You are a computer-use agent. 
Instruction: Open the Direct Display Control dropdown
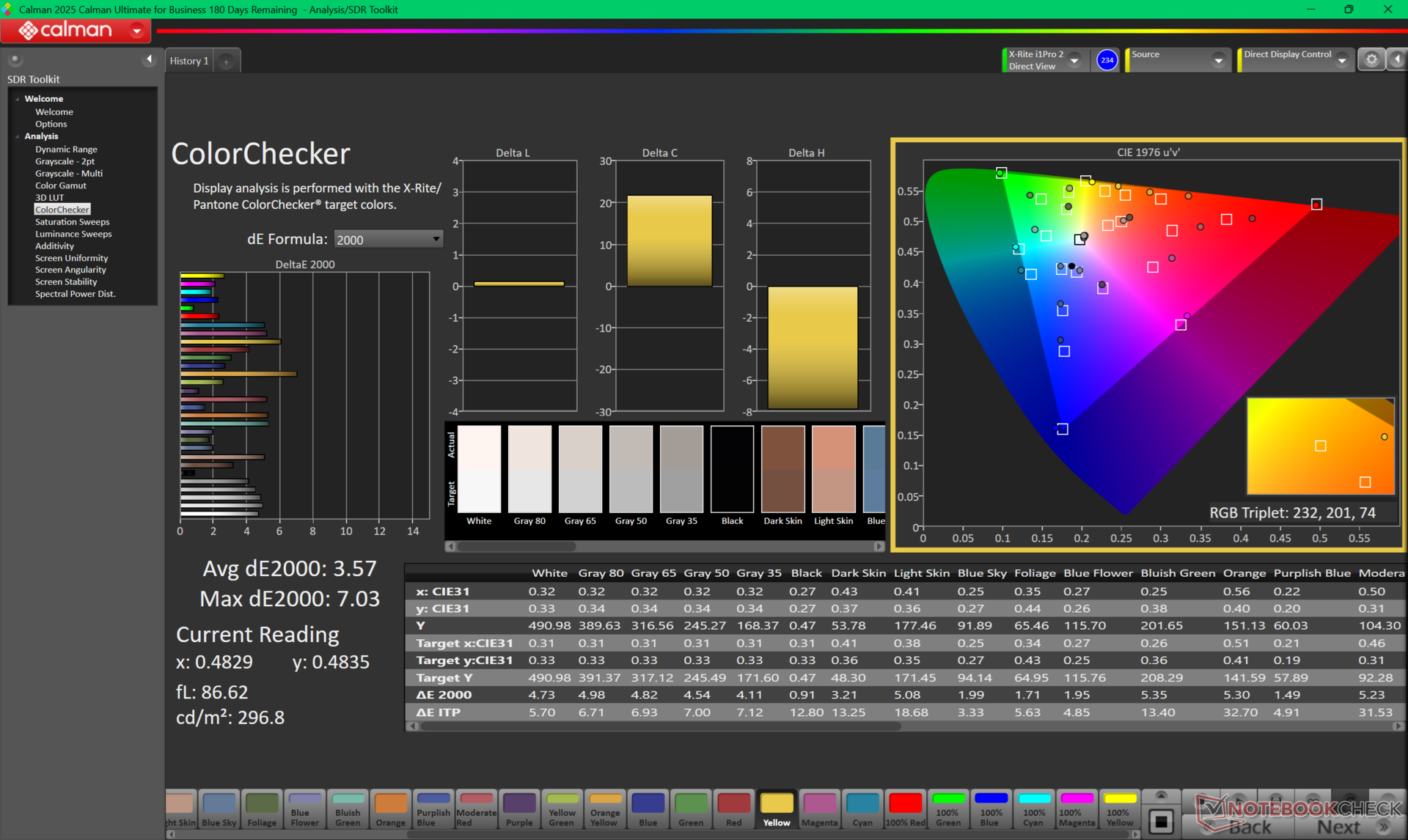click(x=1342, y=60)
